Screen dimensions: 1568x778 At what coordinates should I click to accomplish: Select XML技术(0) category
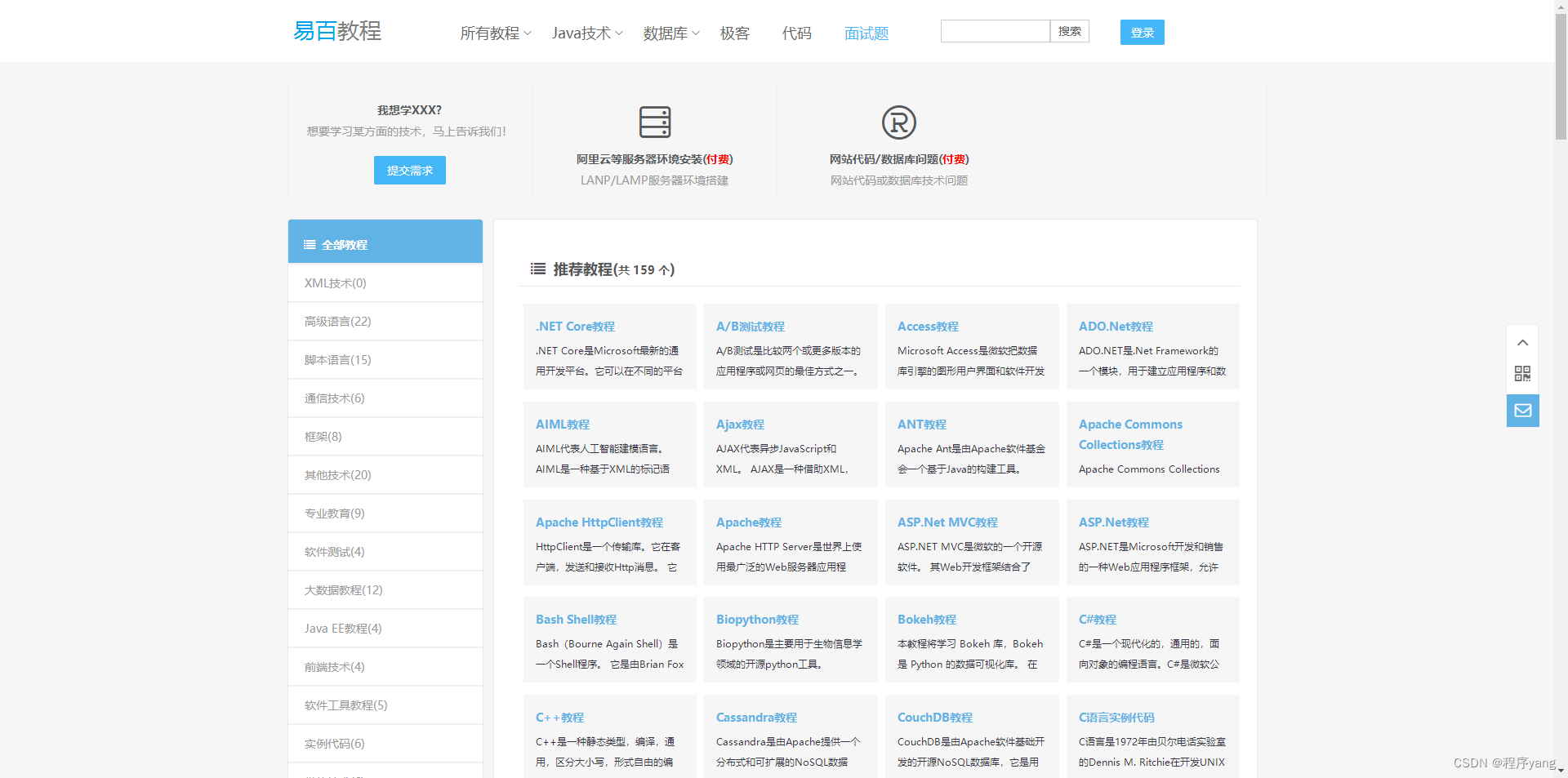tap(385, 283)
